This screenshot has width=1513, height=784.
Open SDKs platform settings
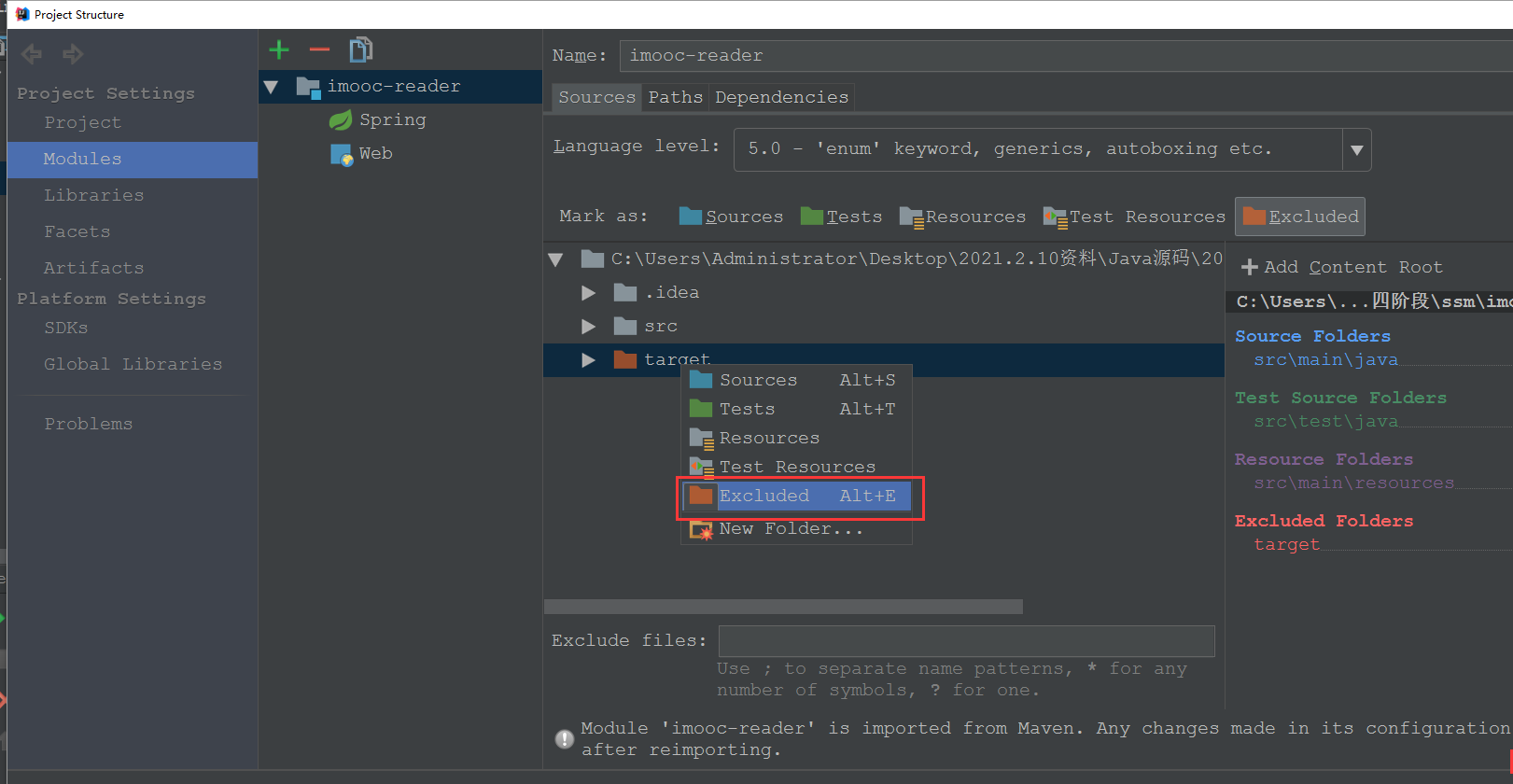tap(65, 328)
